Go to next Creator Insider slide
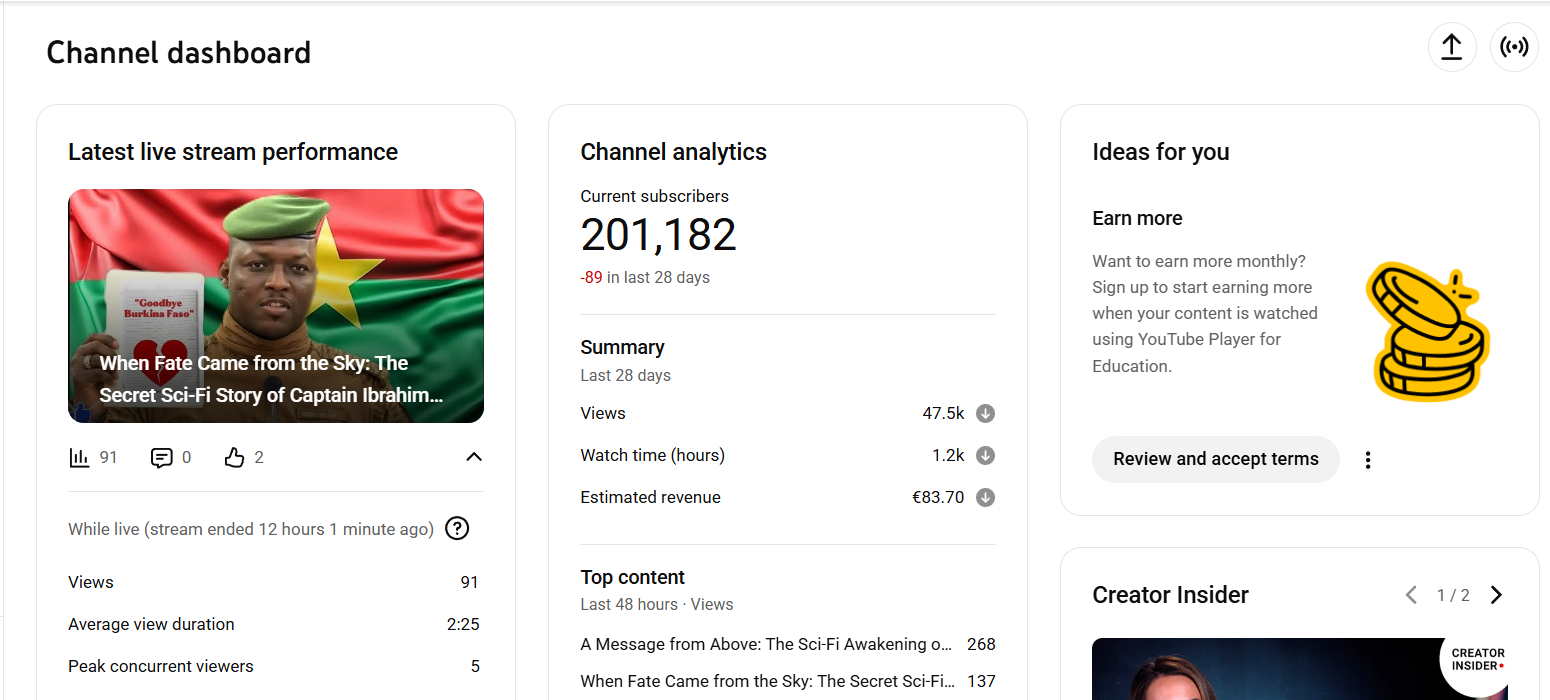 [1496, 596]
